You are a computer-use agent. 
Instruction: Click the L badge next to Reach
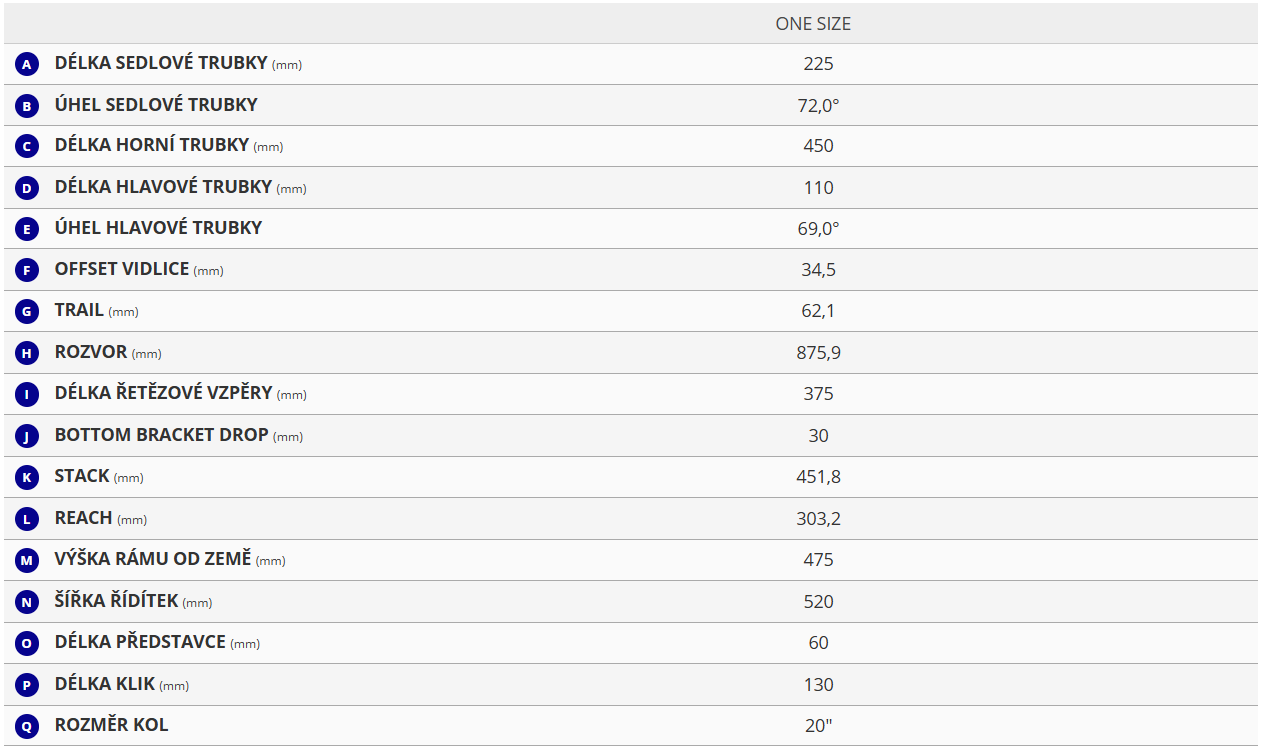tap(27, 519)
